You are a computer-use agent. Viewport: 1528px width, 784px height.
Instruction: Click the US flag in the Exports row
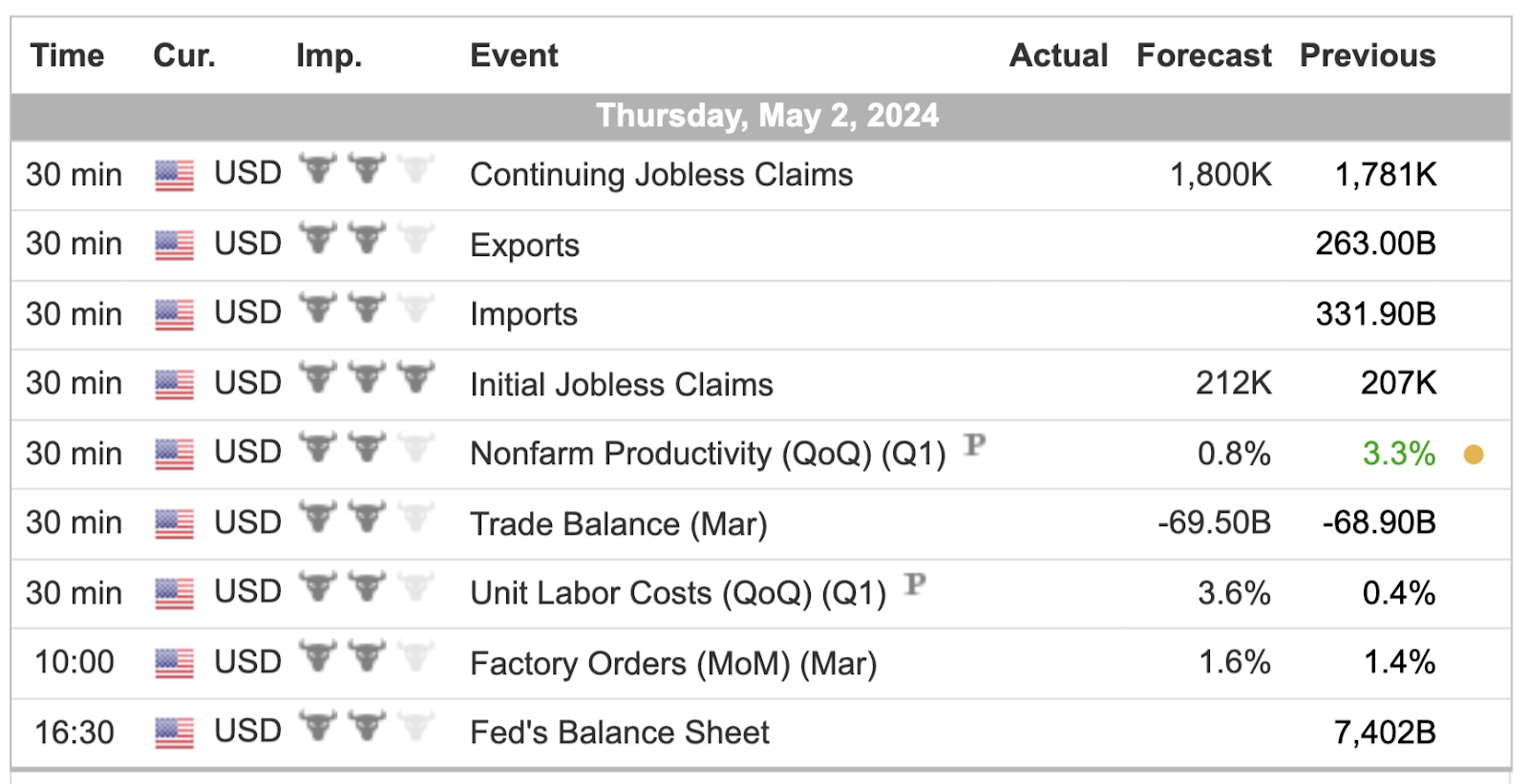pyautogui.click(x=174, y=245)
